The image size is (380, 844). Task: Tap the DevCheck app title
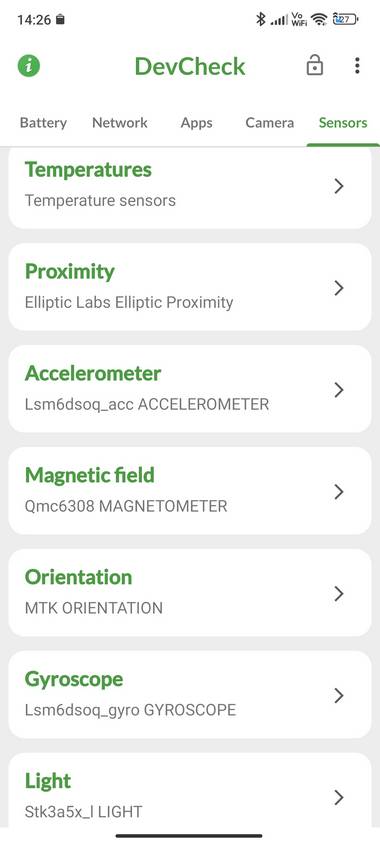pyautogui.click(x=190, y=66)
